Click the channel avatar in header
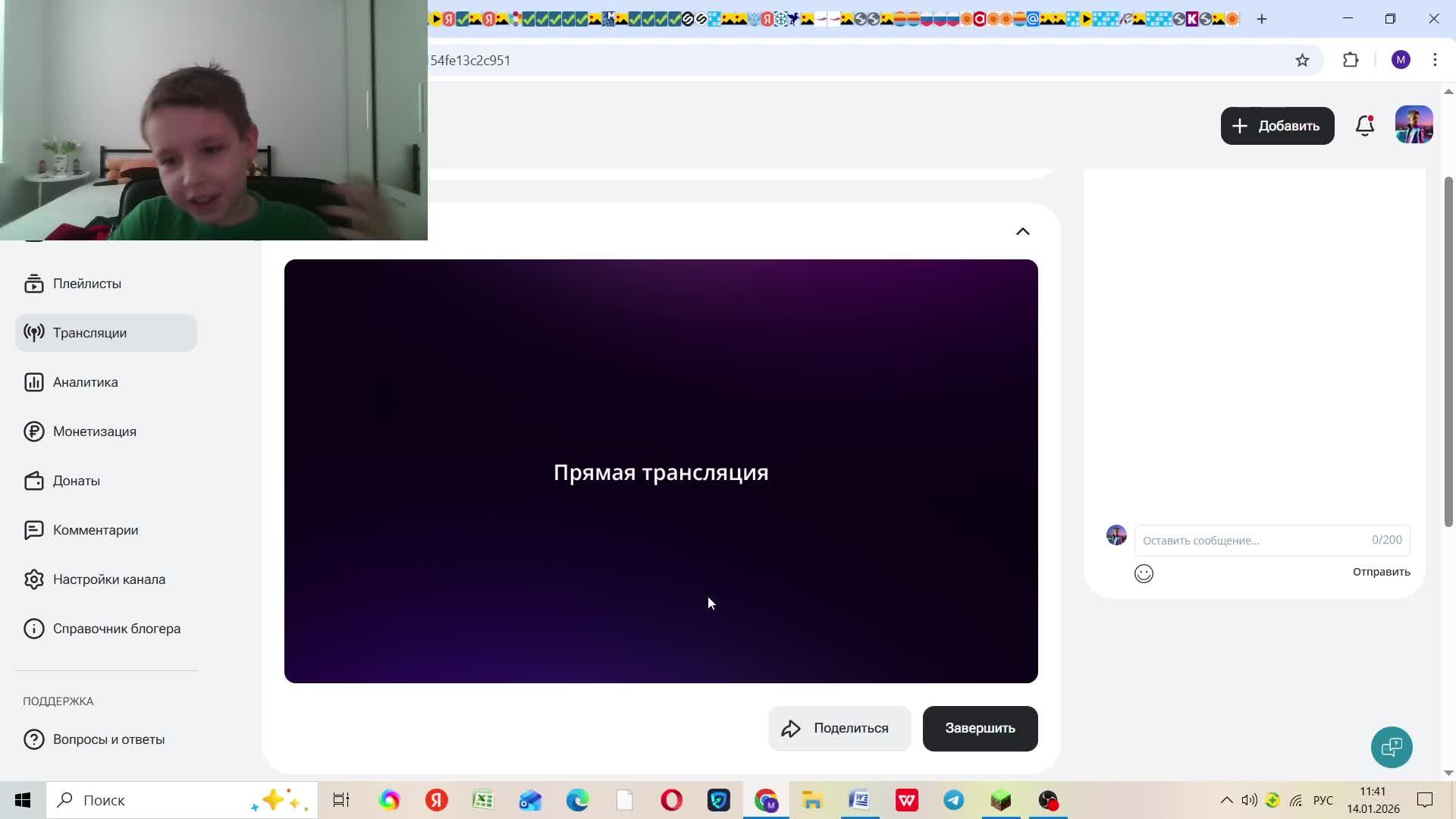The image size is (1456, 819). pyautogui.click(x=1414, y=125)
